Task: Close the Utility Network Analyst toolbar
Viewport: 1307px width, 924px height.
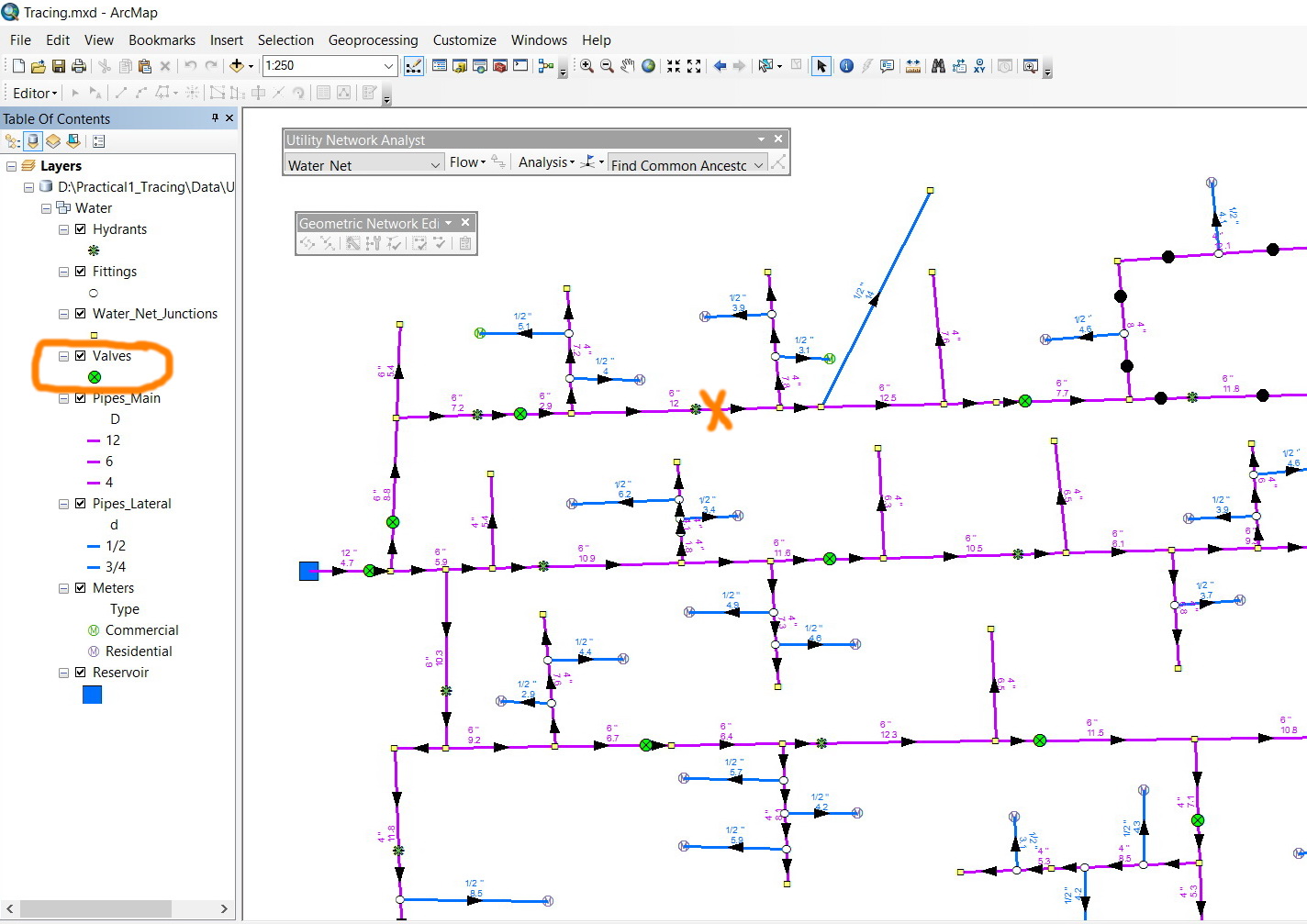Action: 778,139
